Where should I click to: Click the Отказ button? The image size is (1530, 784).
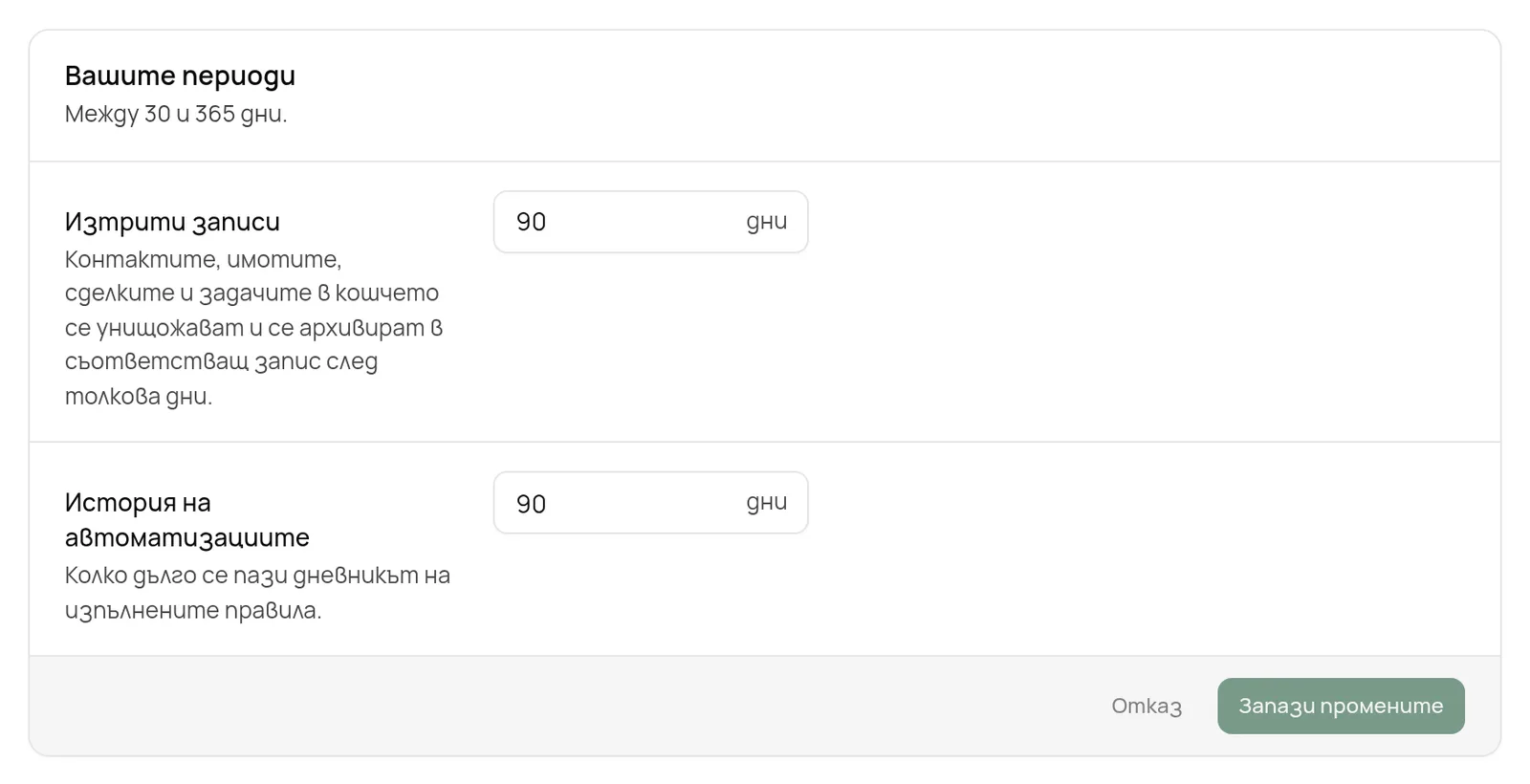click(x=1147, y=707)
